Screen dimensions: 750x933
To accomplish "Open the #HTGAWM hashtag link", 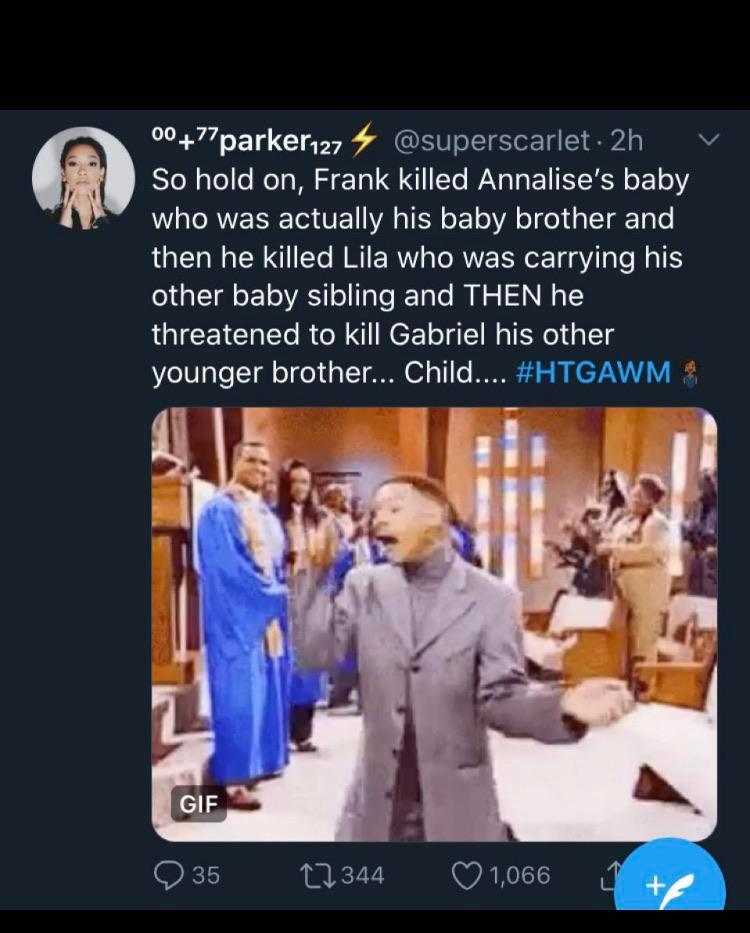I will pos(594,373).
